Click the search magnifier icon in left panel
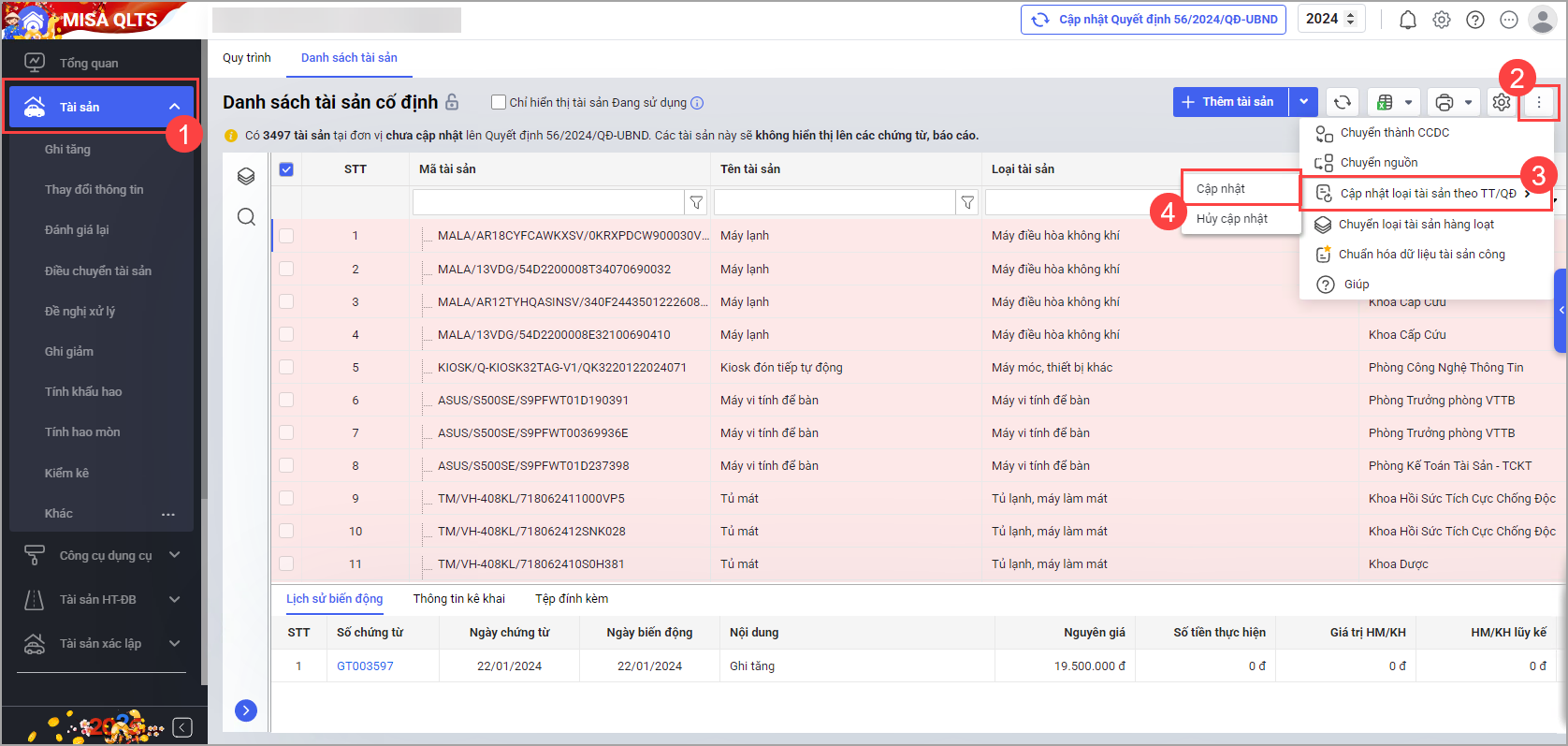 point(246,217)
